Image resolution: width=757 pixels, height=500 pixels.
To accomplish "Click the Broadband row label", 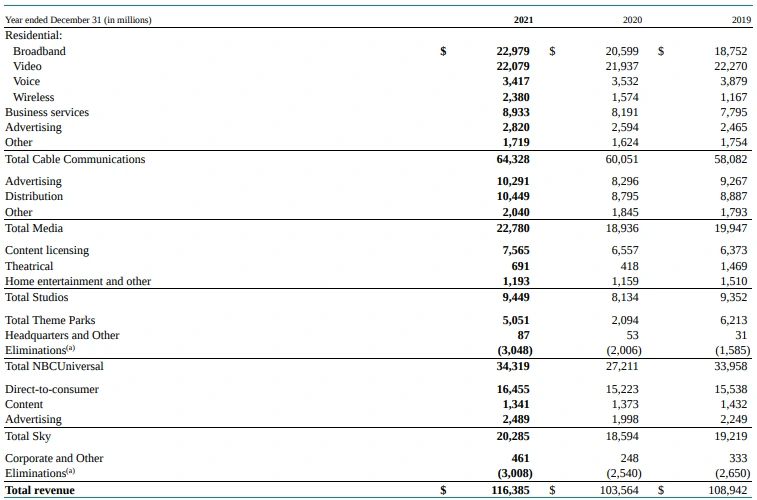I will [x=39, y=51].
